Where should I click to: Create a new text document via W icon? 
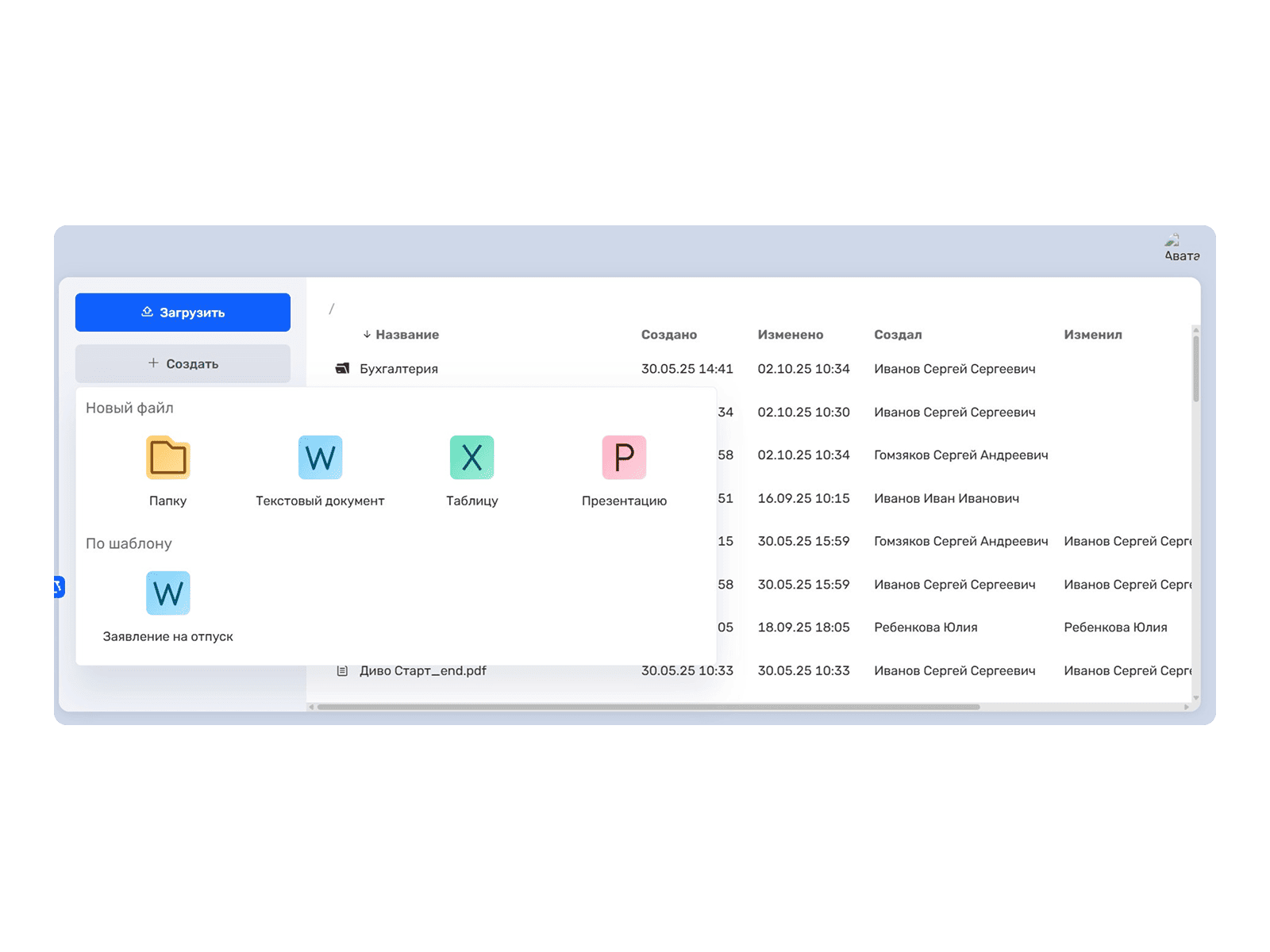[320, 458]
